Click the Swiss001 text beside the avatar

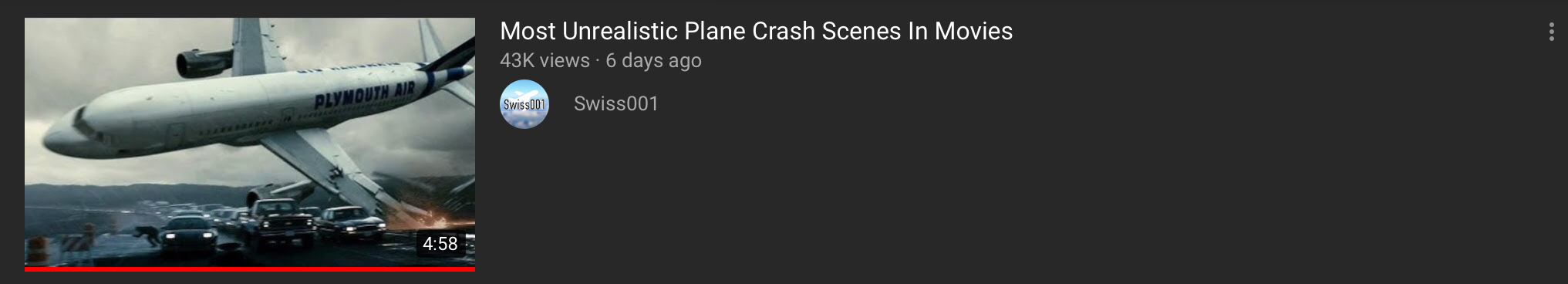(616, 103)
